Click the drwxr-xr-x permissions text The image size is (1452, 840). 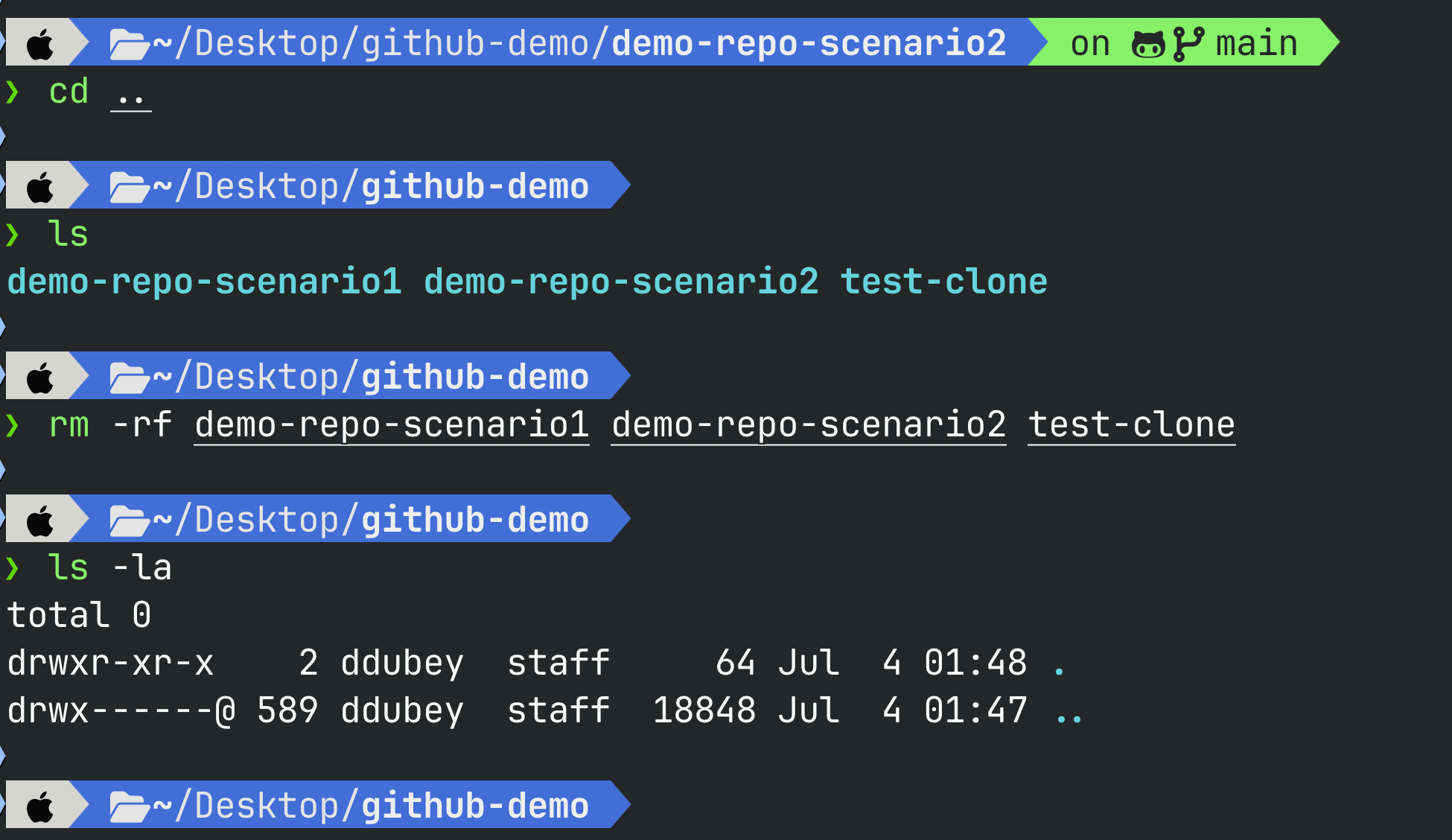click(x=110, y=664)
